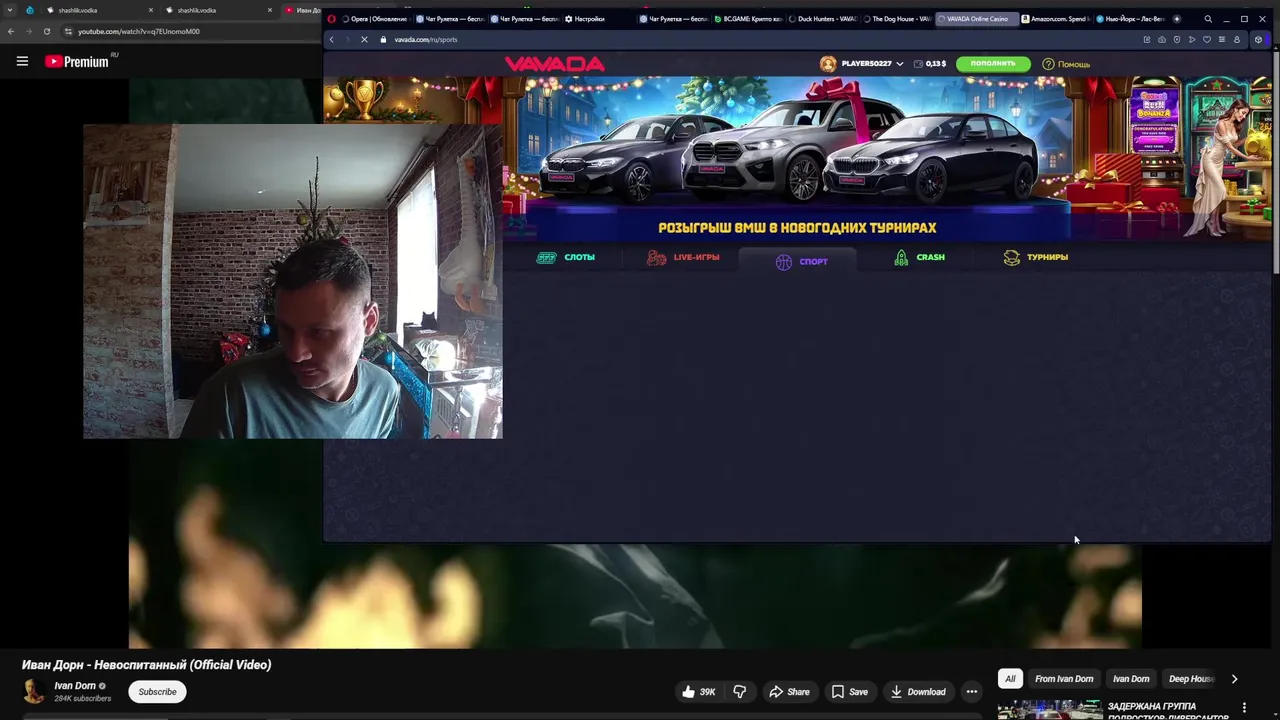1280x720 pixels.
Task: Open ТУРНИРЫ tournaments section
Action: [x=1036, y=257]
